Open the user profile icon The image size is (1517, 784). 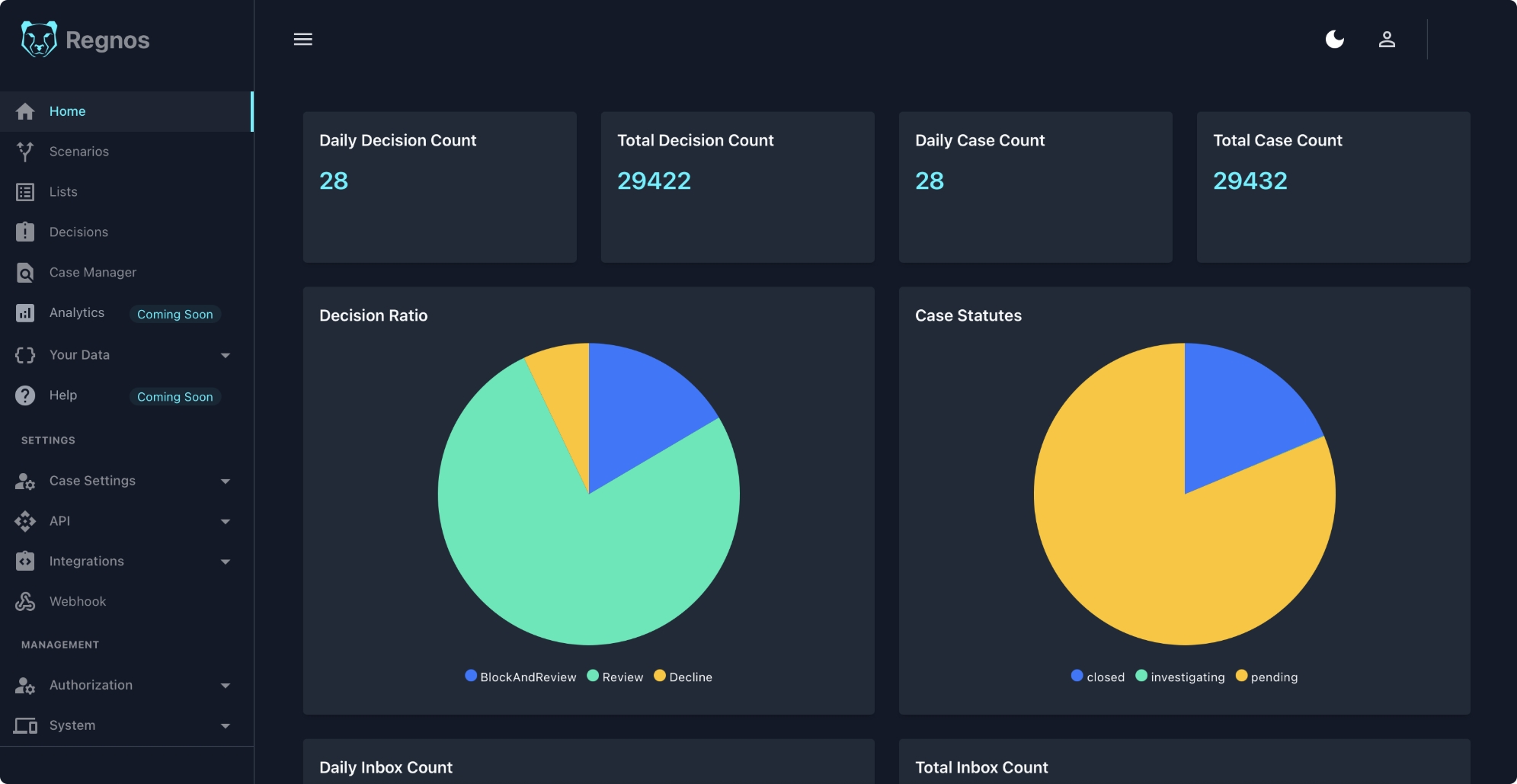pos(1387,39)
